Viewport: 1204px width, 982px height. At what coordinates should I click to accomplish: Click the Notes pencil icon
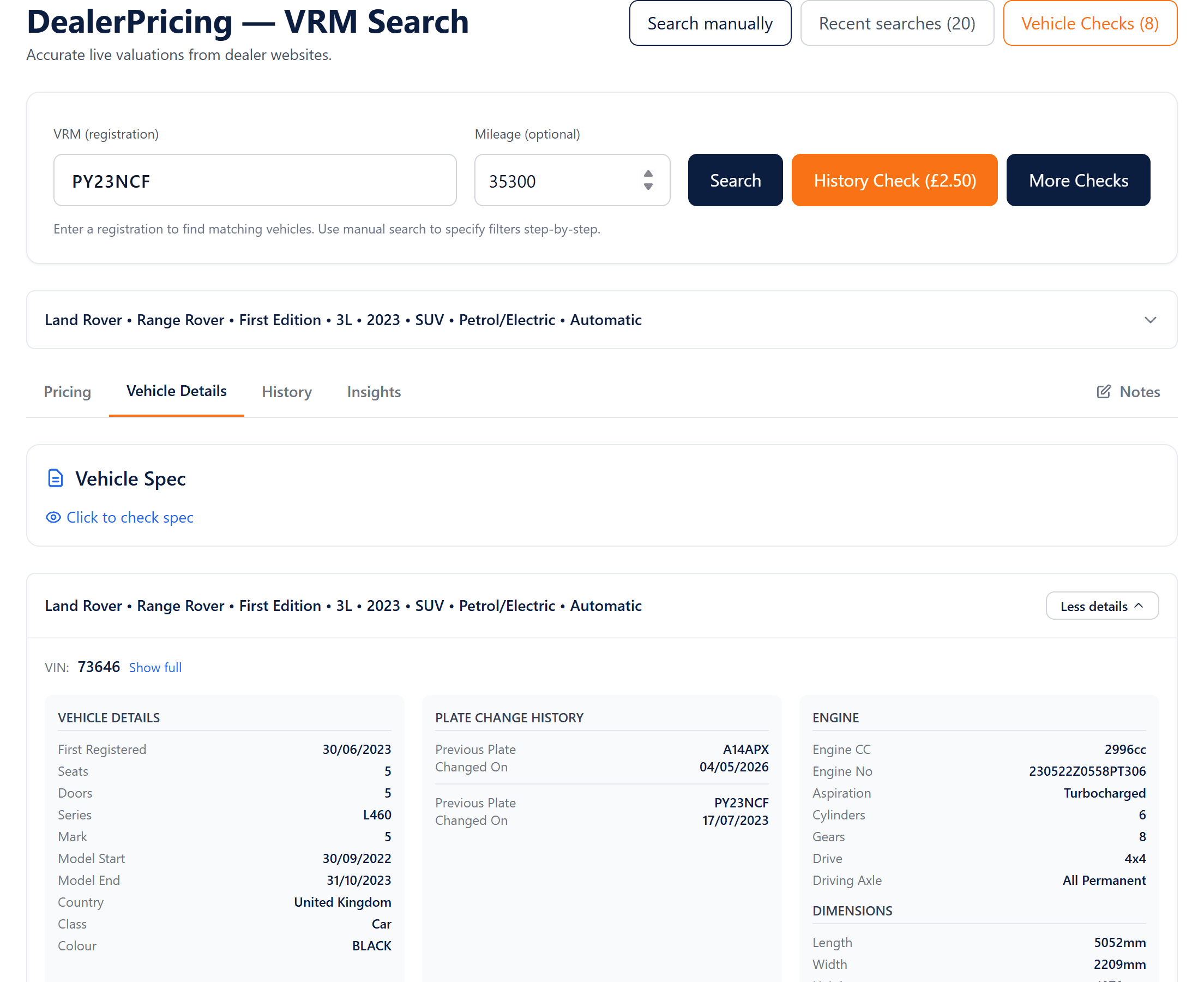(x=1103, y=392)
